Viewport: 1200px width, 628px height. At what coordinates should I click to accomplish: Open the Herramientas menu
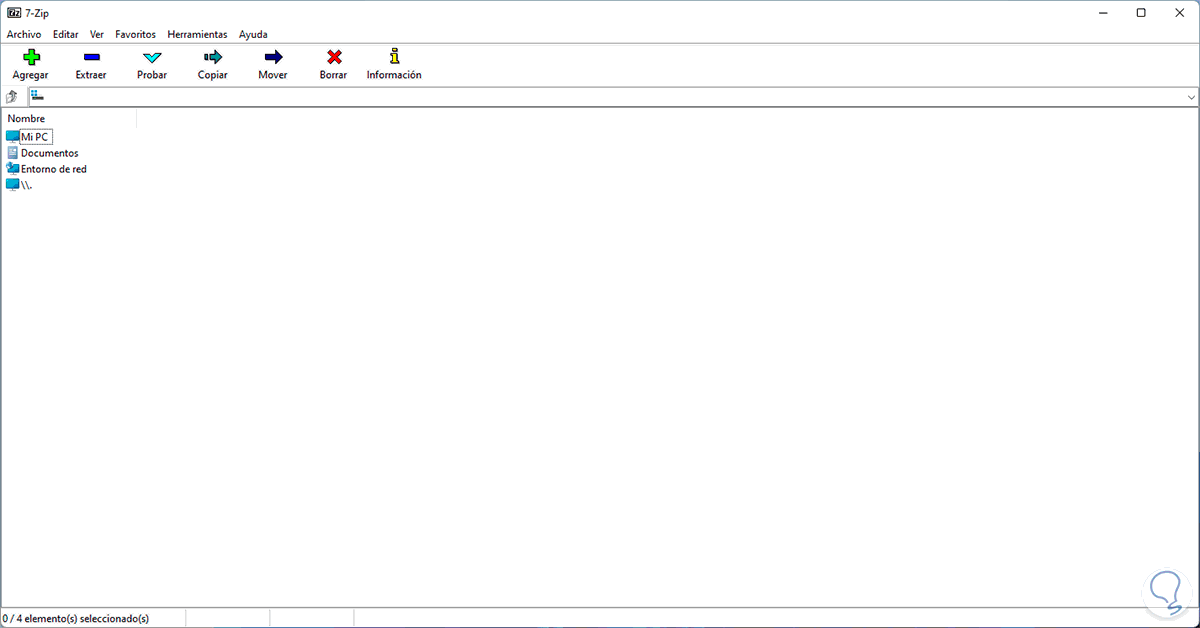pos(197,34)
